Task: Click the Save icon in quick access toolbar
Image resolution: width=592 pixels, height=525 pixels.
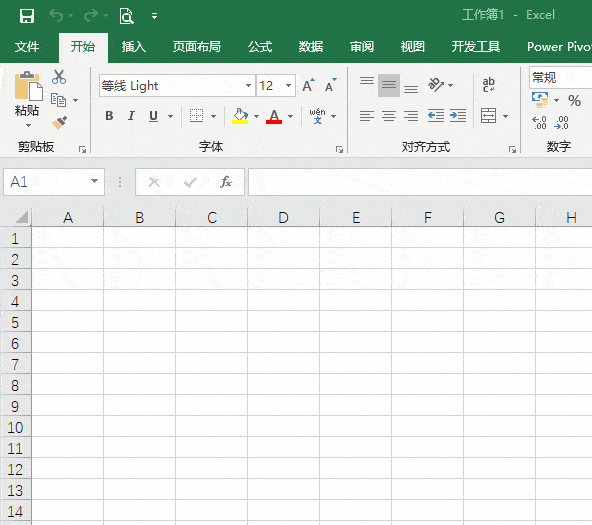Action: click(x=27, y=16)
